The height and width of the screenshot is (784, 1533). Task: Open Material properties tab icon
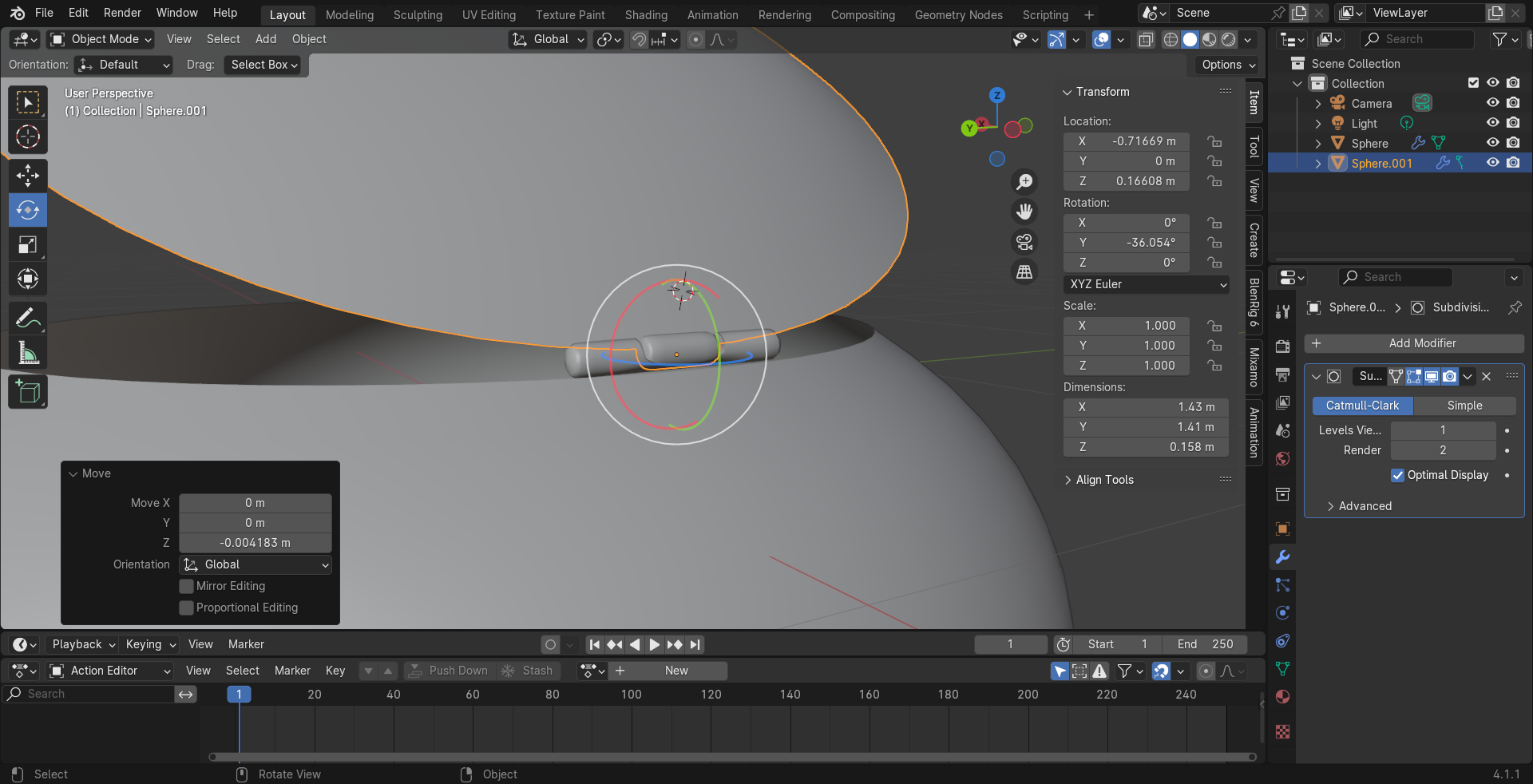coord(1282,696)
